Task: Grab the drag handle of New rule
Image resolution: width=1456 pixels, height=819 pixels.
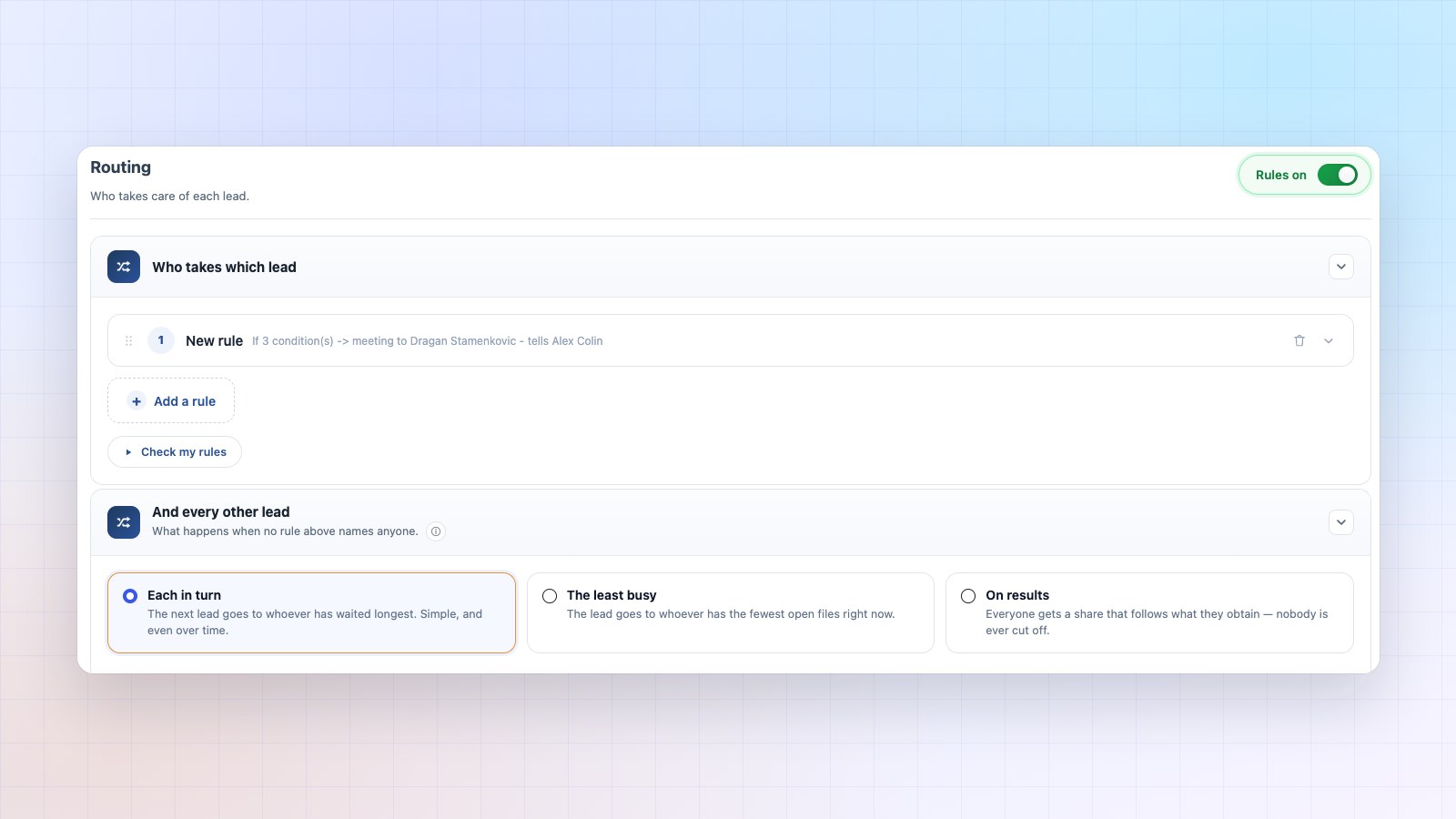Action: pos(128,340)
